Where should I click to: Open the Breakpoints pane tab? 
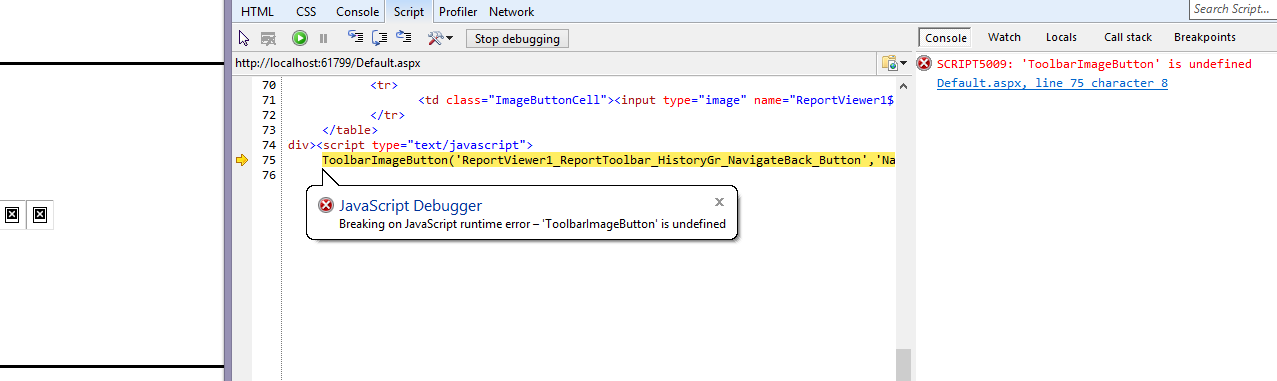click(1204, 38)
